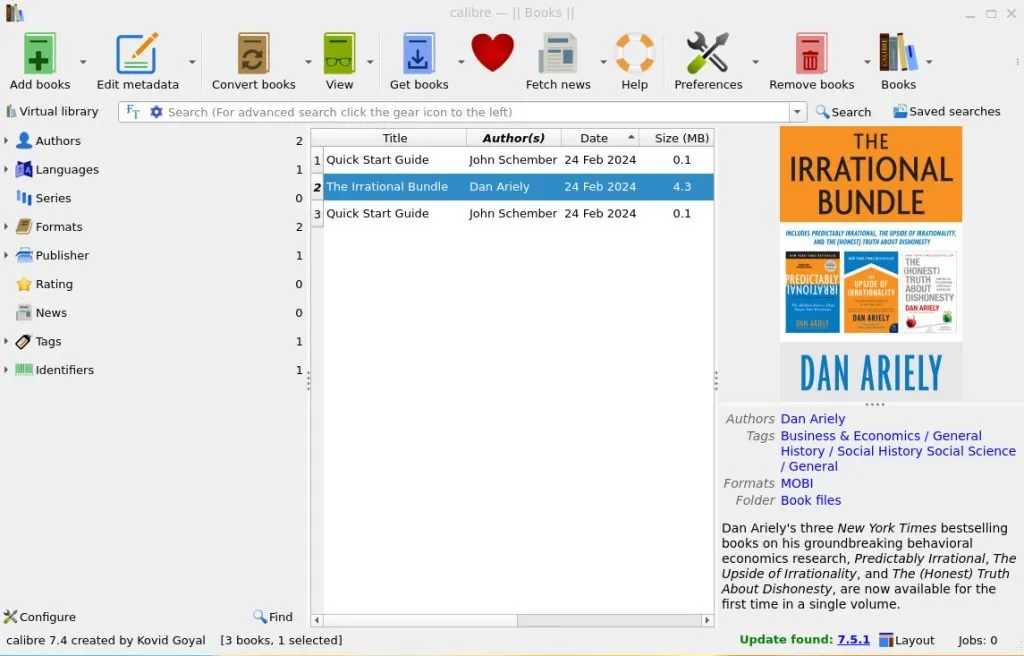1024x656 pixels.
Task: Click The Irrational Bundle cover image
Action: click(x=871, y=263)
